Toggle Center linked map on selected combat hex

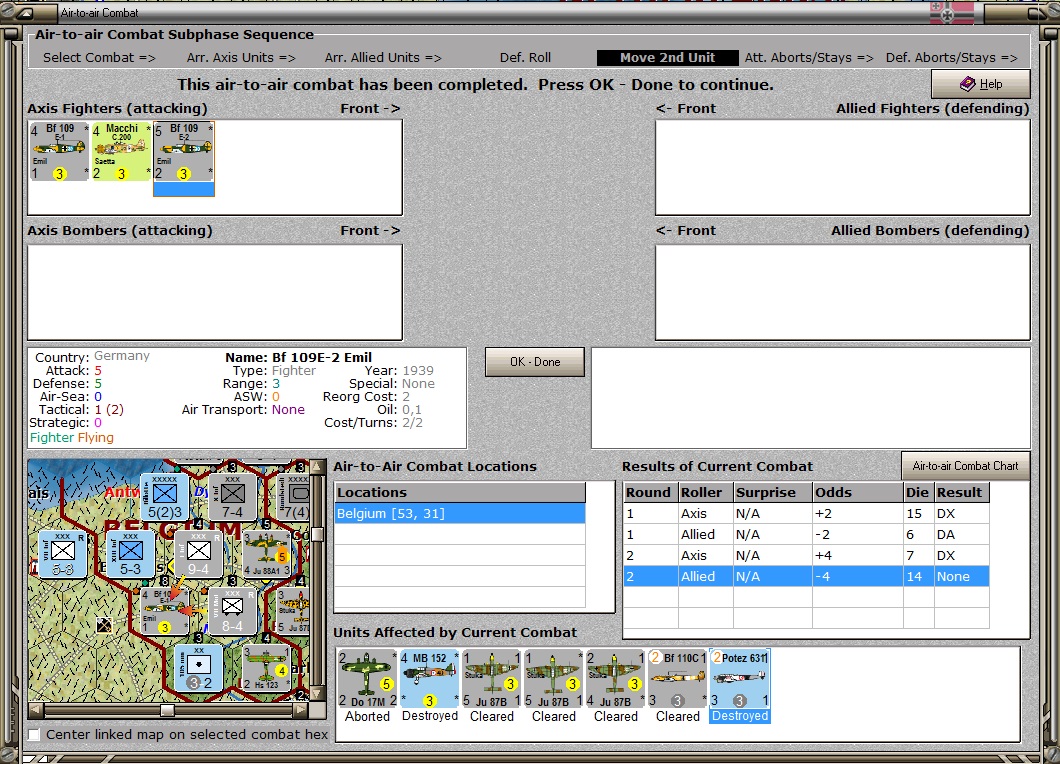(34, 734)
